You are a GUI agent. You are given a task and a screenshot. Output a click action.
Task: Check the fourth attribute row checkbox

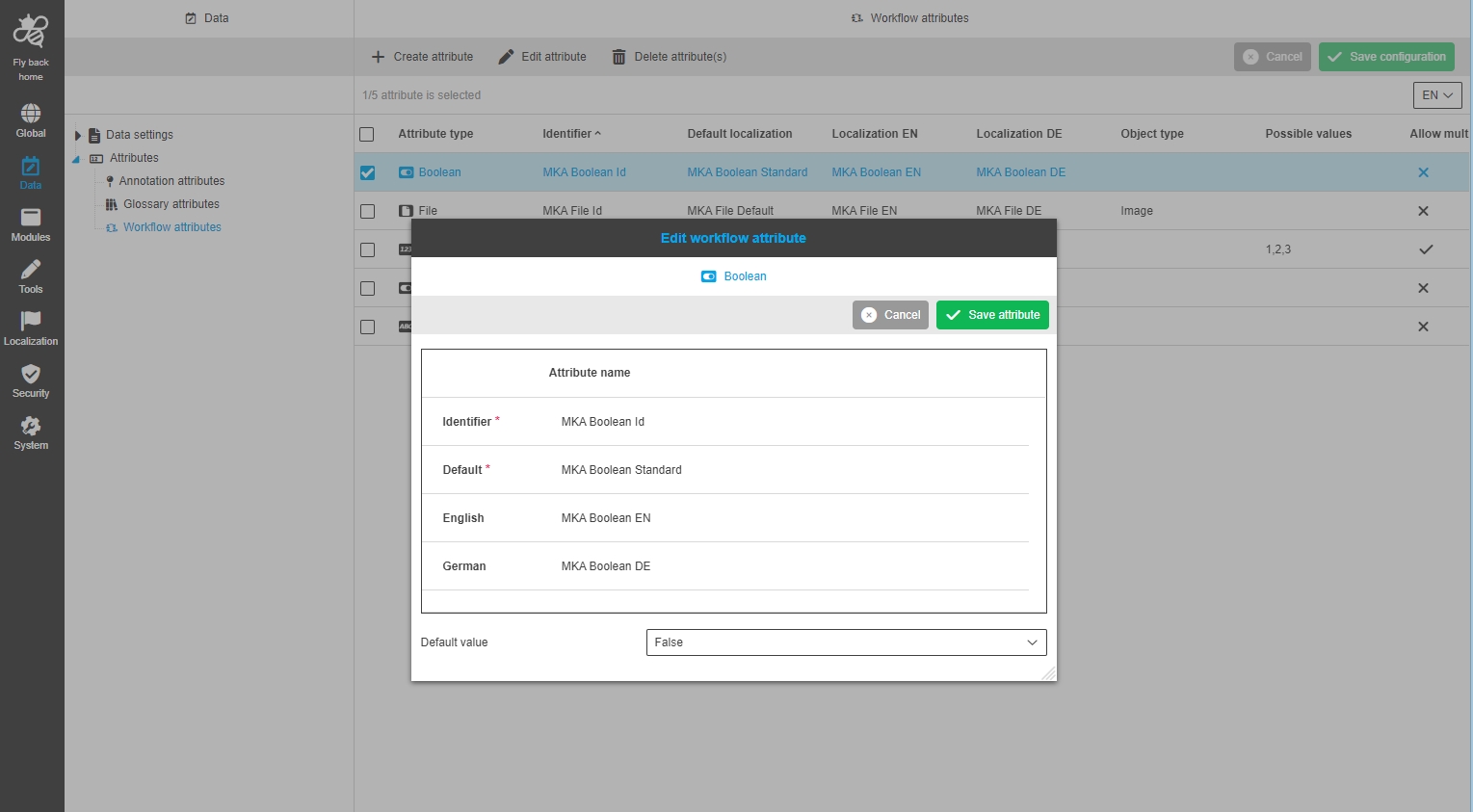tap(367, 288)
